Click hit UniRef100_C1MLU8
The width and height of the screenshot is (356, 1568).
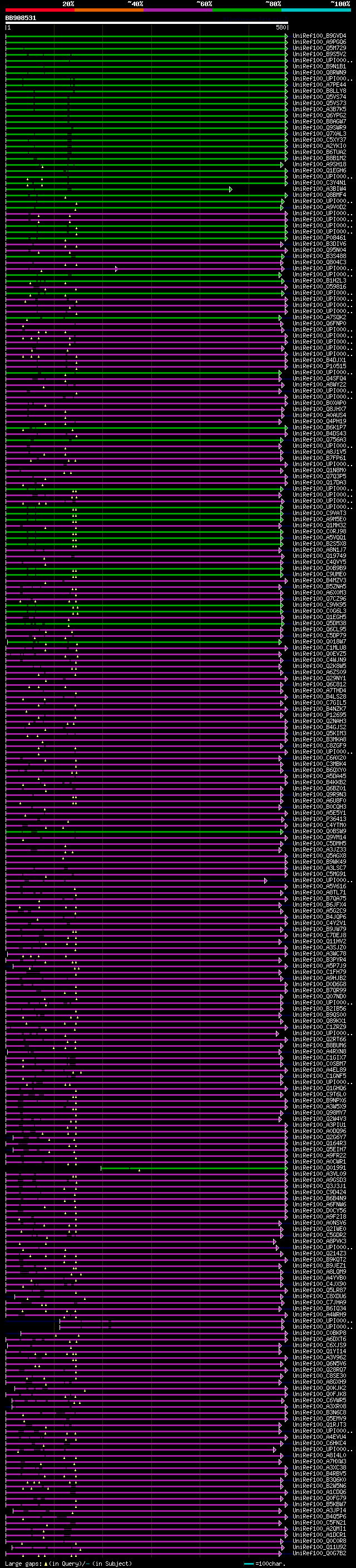[x=319, y=647]
